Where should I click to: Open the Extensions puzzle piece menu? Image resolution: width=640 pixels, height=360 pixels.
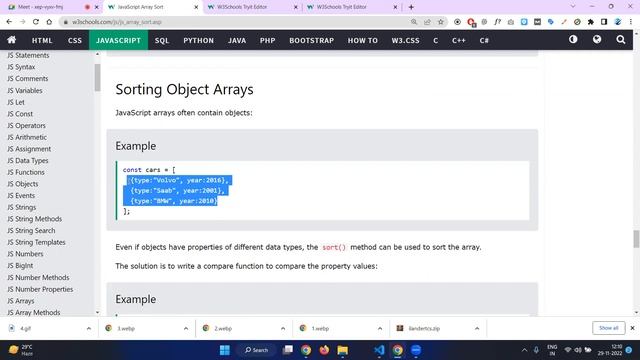[591, 22]
